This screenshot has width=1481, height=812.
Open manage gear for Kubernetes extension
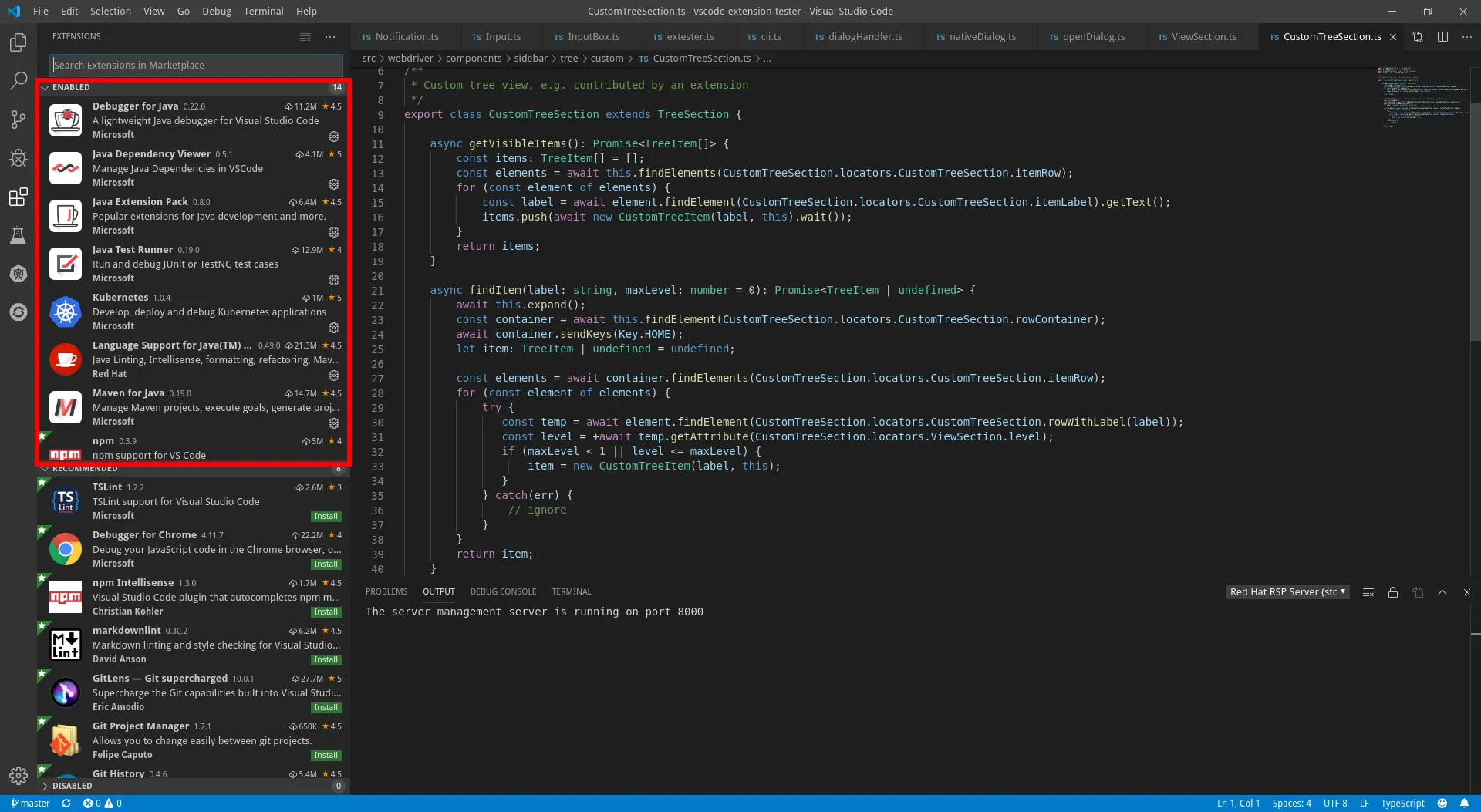334,328
